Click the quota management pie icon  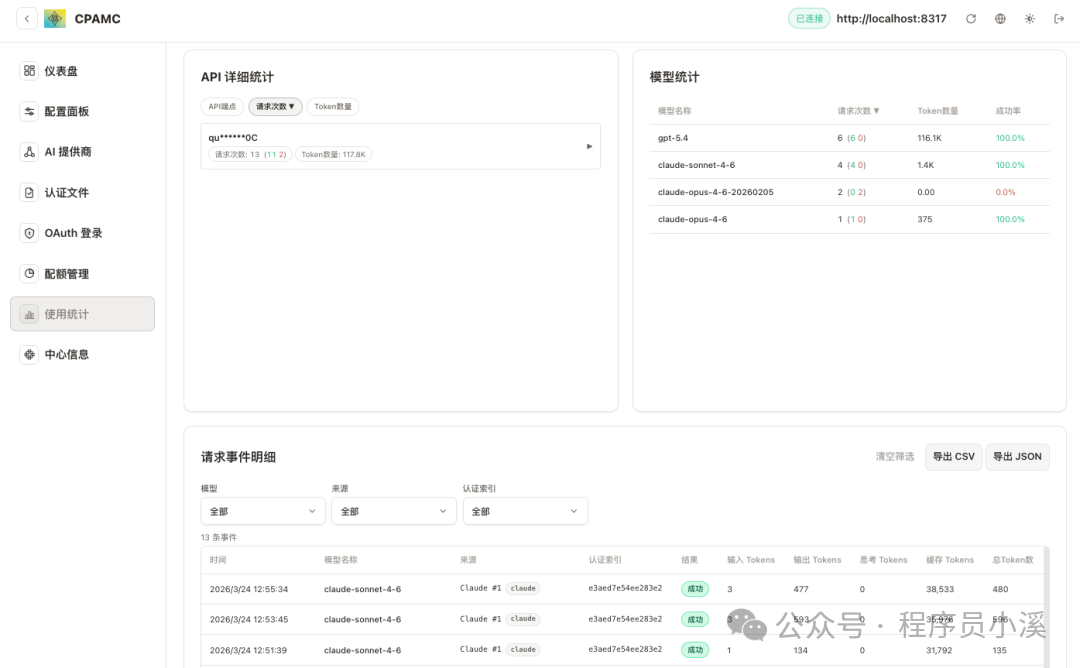click(x=29, y=273)
